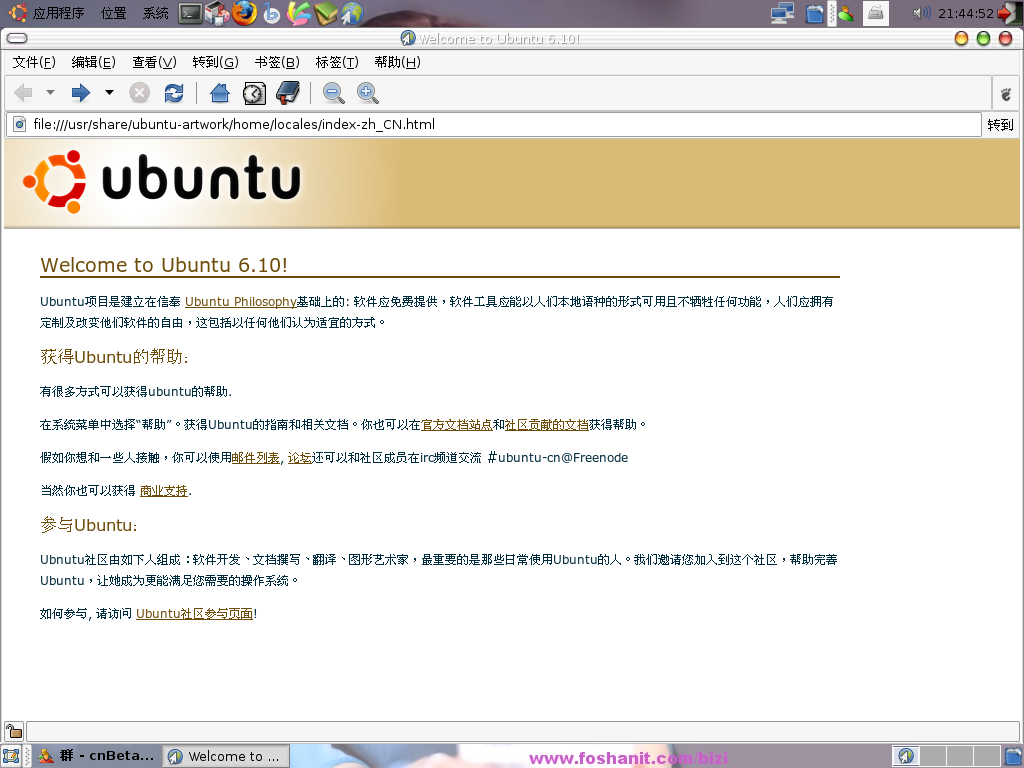This screenshot has height=768, width=1024.
Task: Click the 获得Ubuntu的帮助 heading
Action: 114,357
